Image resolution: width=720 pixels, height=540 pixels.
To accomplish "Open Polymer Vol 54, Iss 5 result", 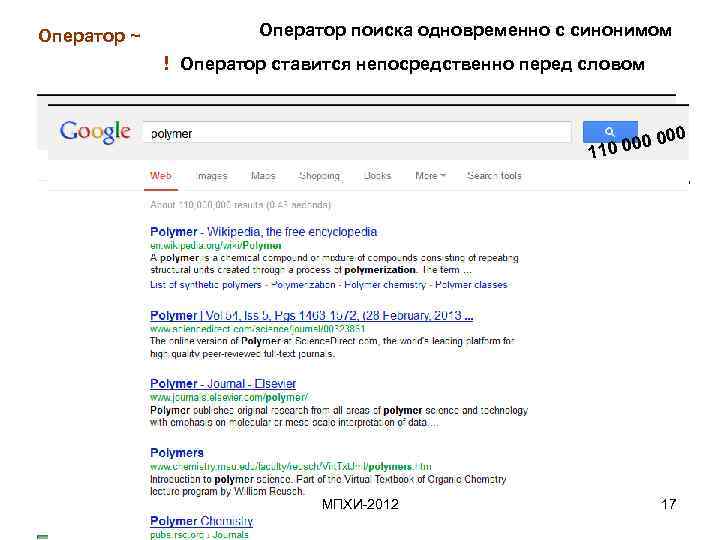I will 311,315.
